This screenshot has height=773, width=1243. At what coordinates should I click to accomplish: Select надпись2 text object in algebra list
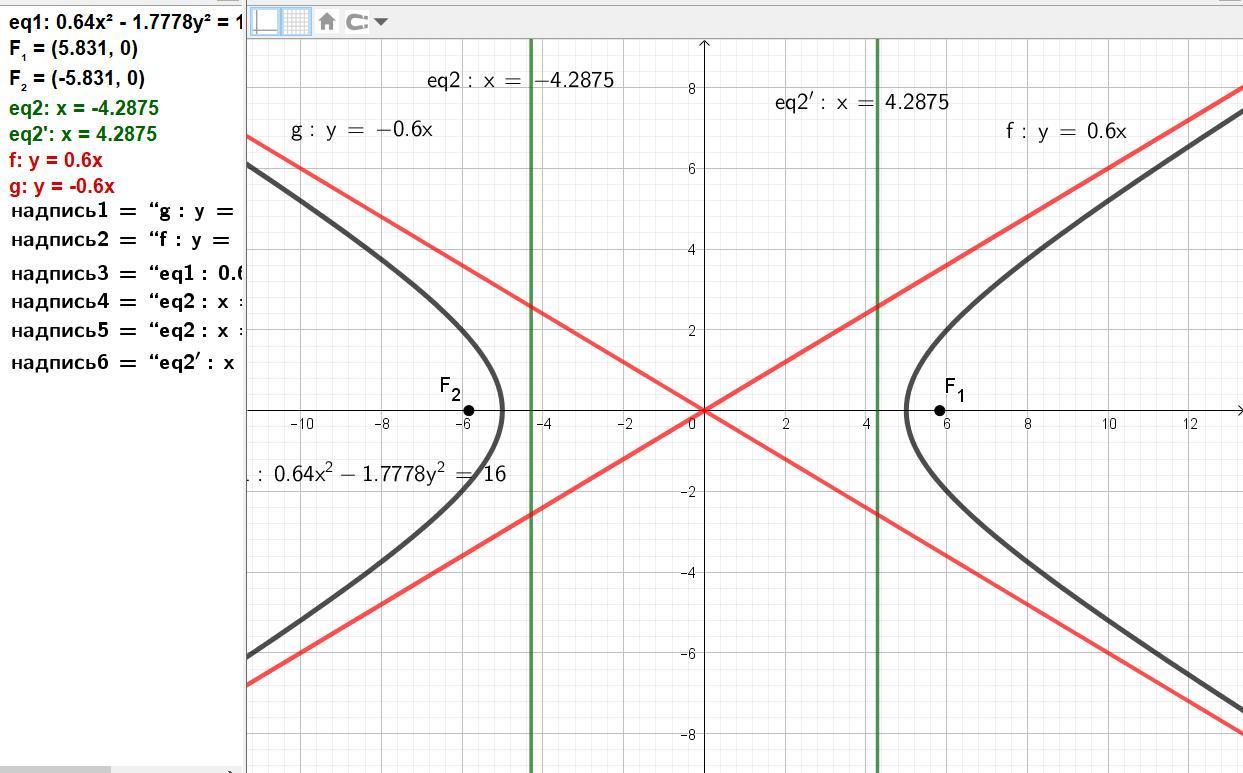coord(122,240)
